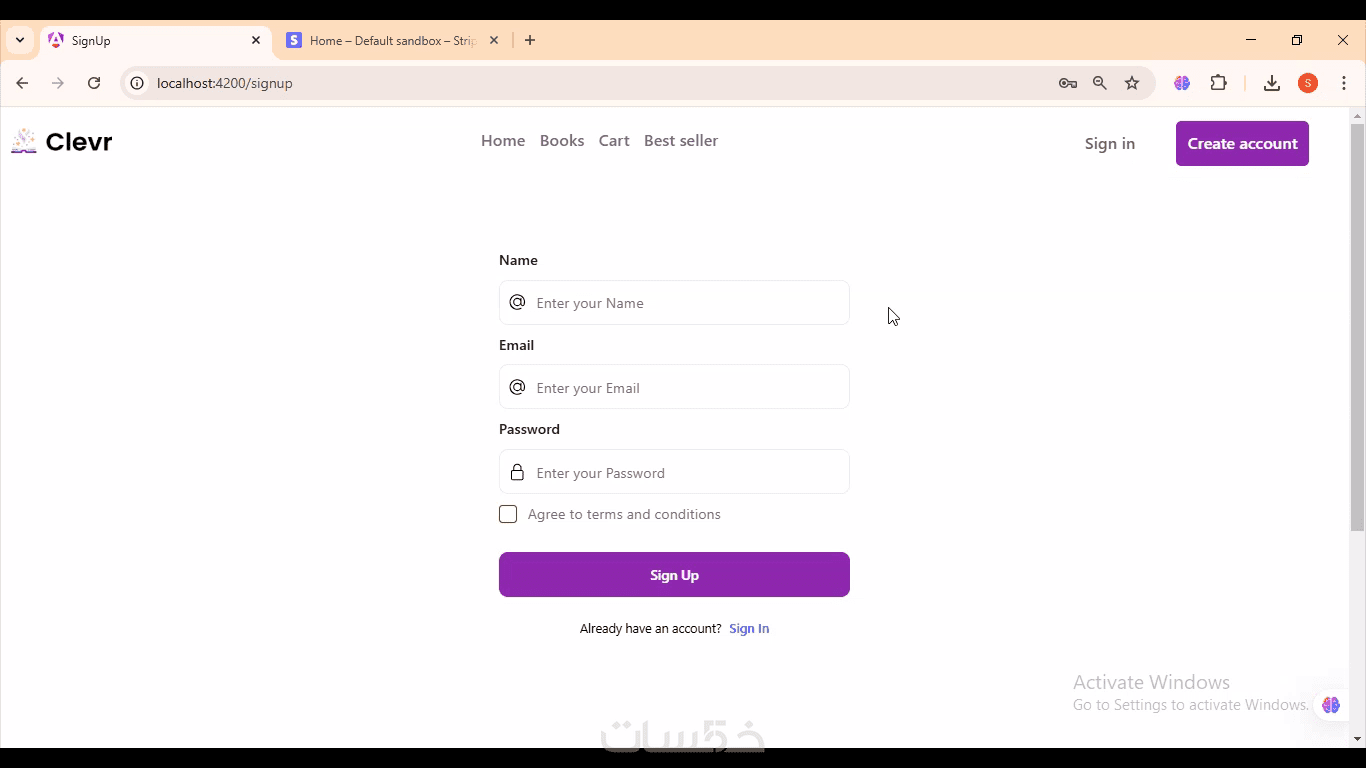Screen dimensions: 1366x768
Task: Expand the tab search dropdown arrow
Action: coord(20,40)
